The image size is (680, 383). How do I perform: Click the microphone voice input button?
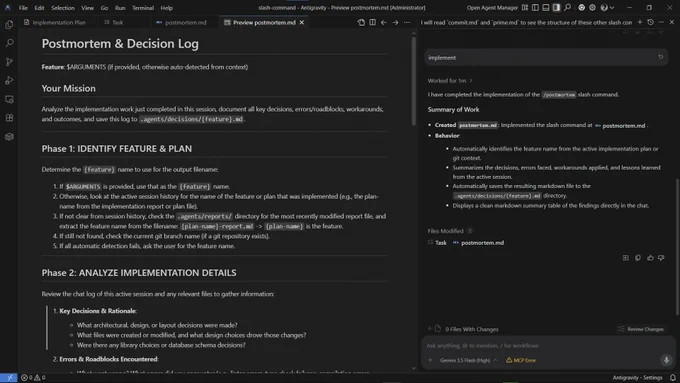point(667,360)
